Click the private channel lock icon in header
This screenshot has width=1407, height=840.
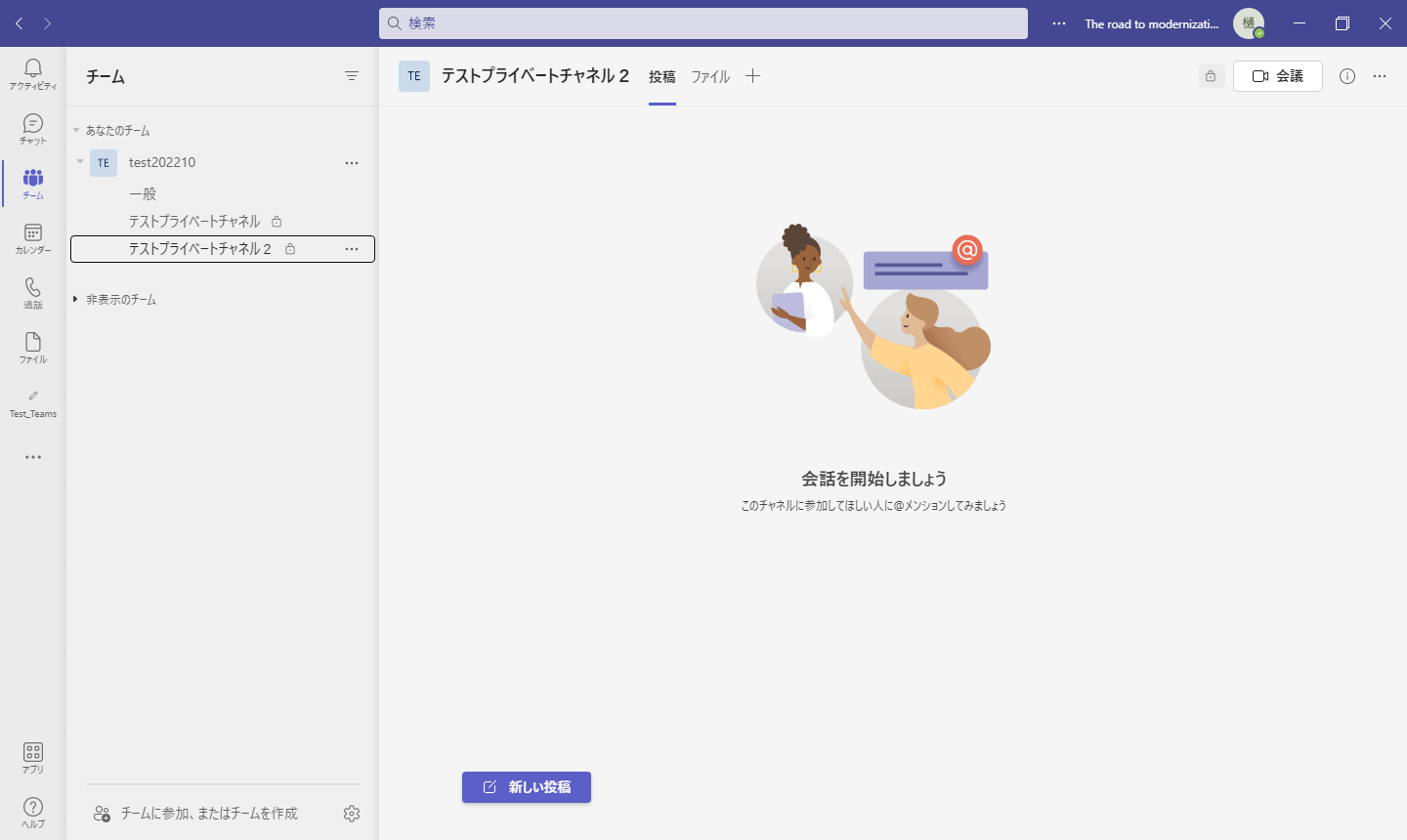tap(1211, 76)
